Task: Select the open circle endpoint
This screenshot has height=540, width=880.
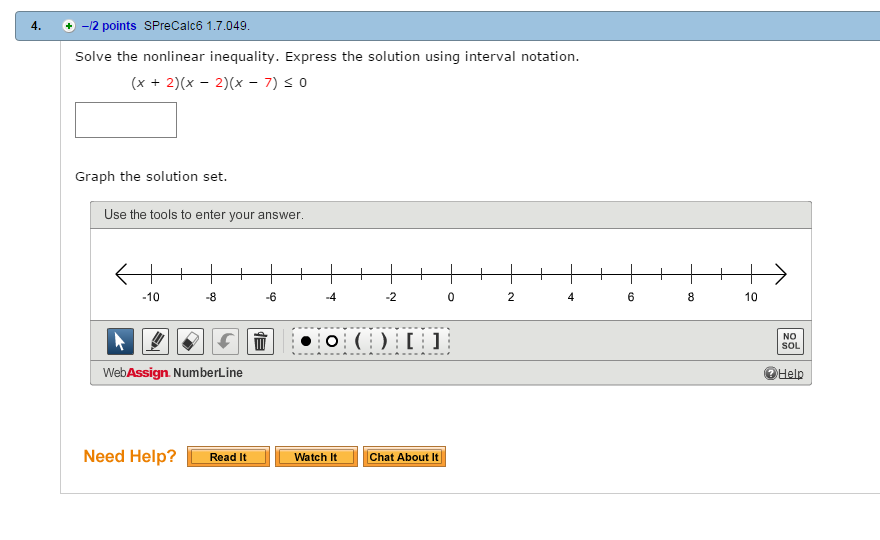Action: [332, 341]
